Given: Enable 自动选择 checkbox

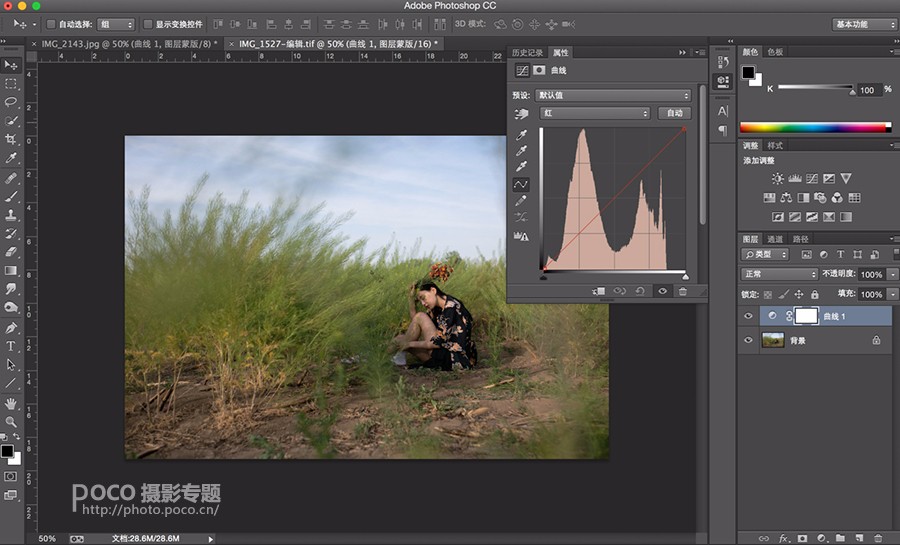Looking at the screenshot, I should coord(51,24).
